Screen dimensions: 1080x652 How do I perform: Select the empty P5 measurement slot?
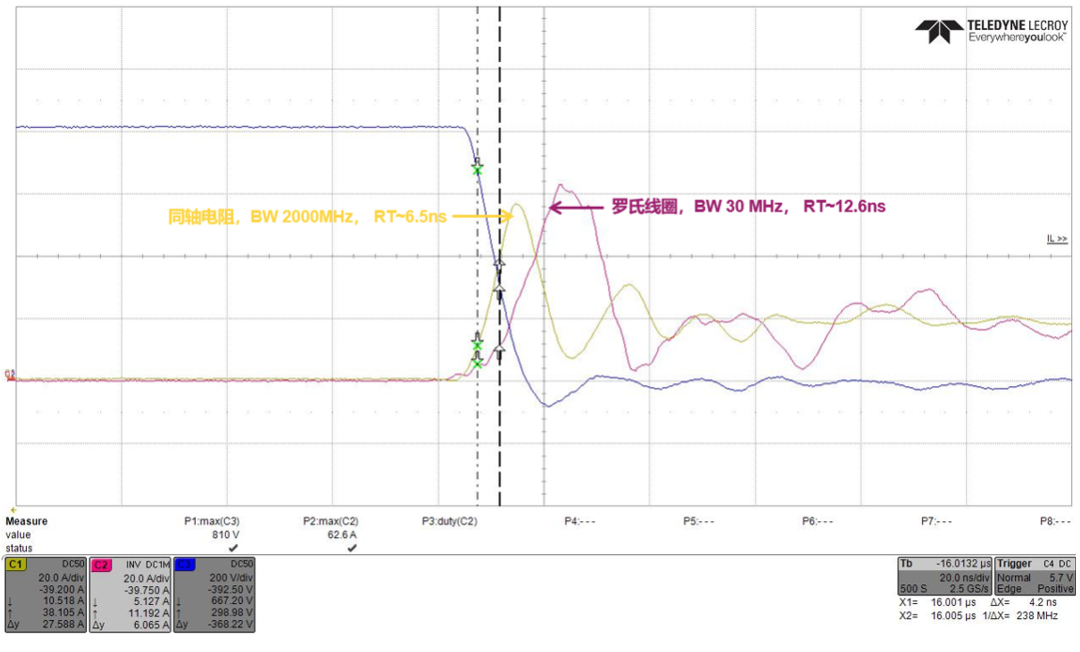[x=698, y=521]
